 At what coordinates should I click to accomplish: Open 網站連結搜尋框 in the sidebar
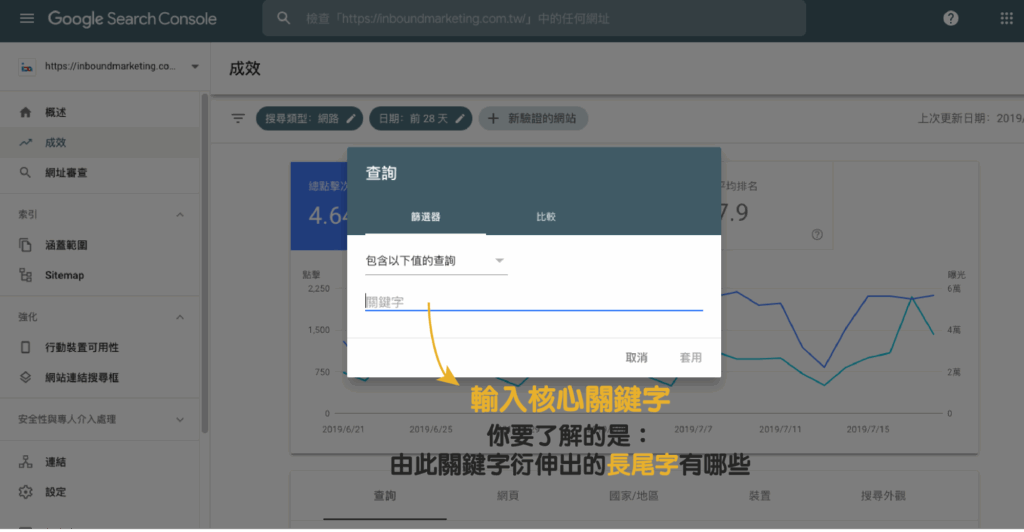tap(100, 377)
